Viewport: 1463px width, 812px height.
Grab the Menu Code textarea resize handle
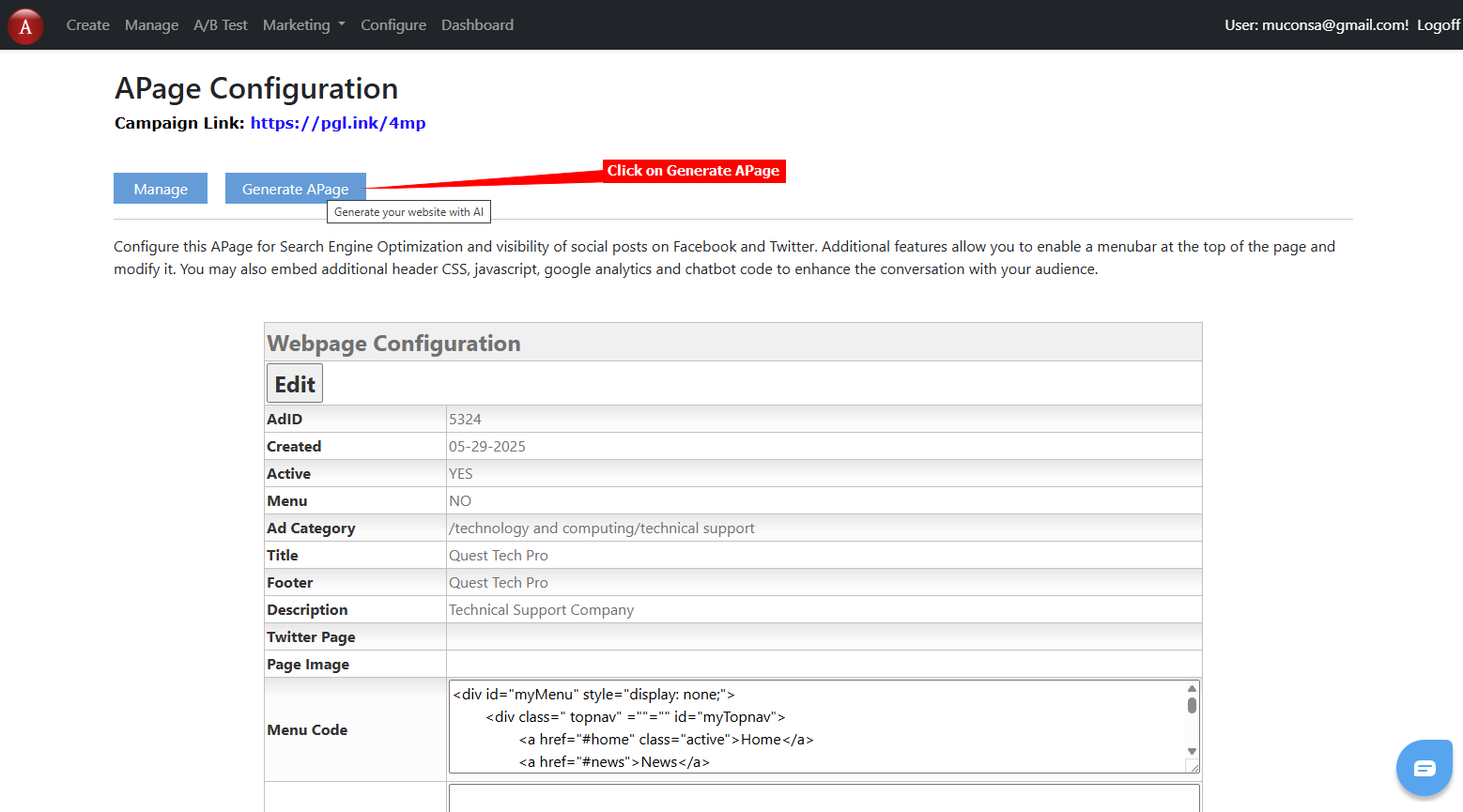click(x=1193, y=766)
